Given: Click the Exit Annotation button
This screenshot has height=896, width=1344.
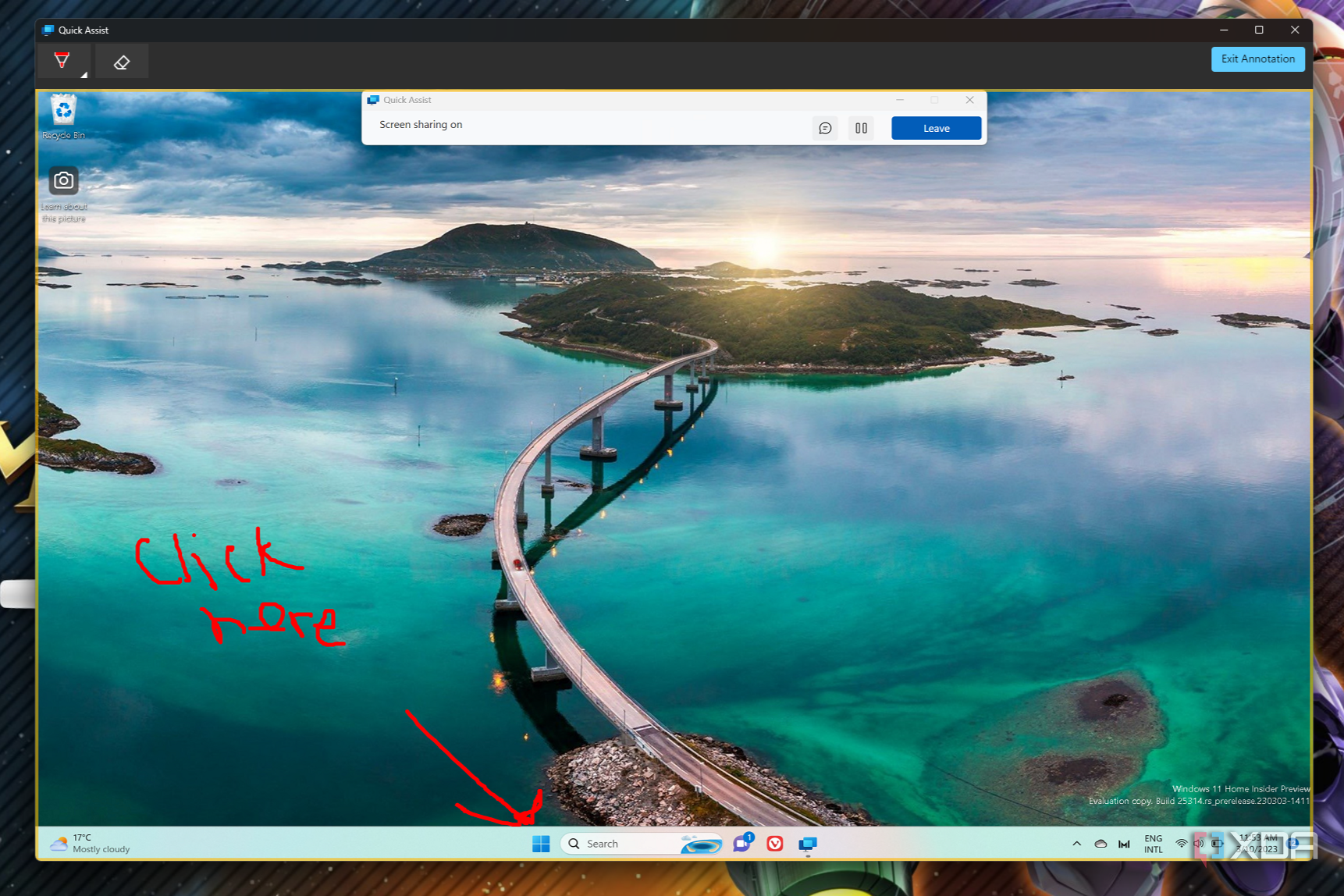Looking at the screenshot, I should click(x=1257, y=59).
